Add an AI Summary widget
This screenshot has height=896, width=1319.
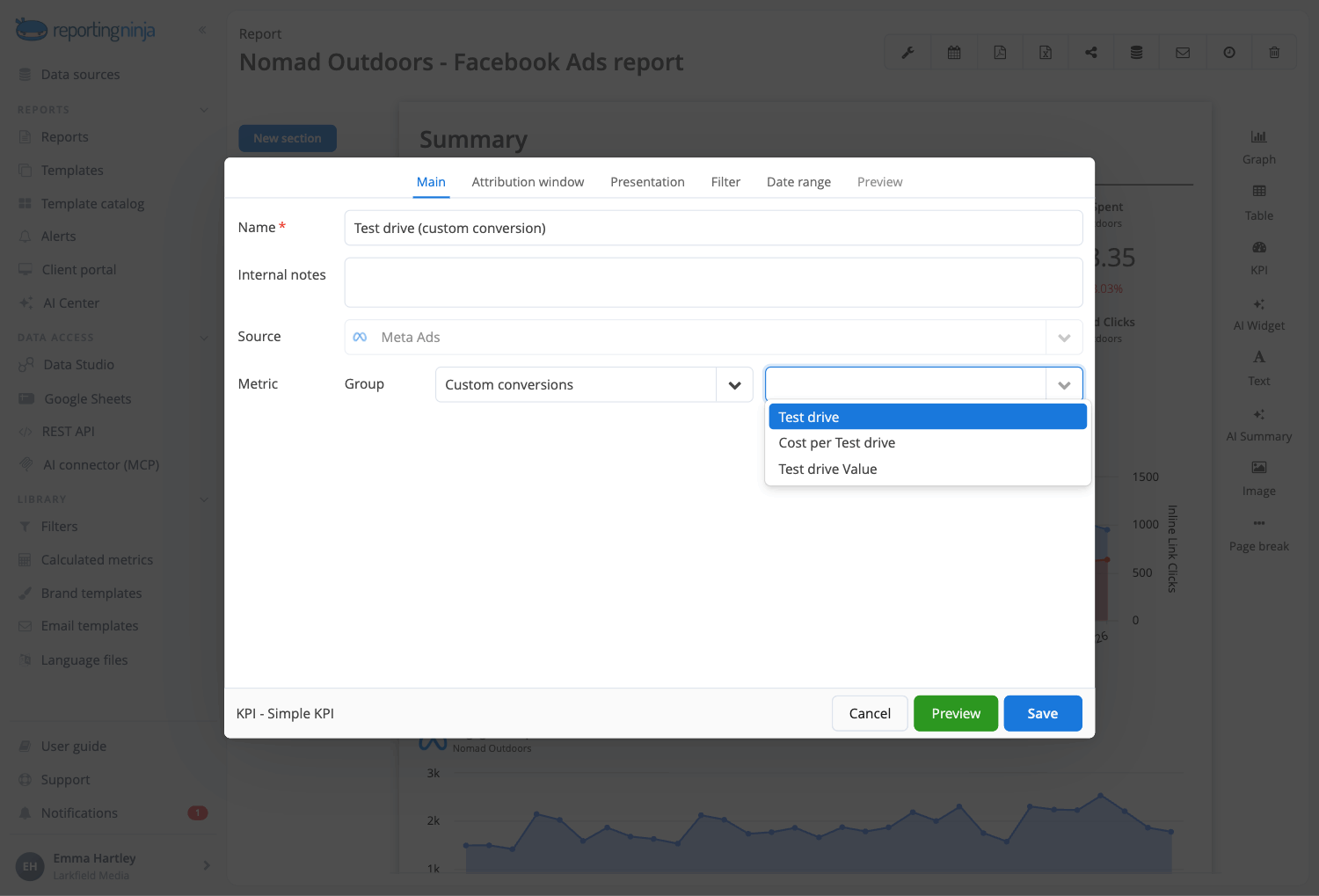tap(1259, 425)
